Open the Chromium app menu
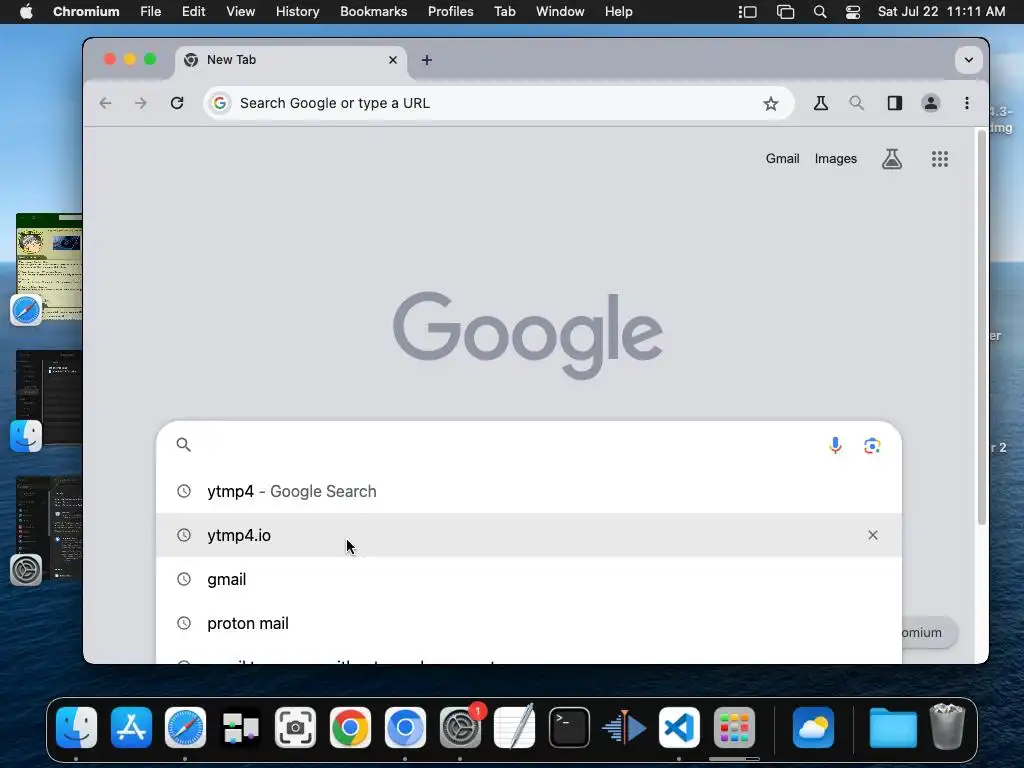This screenshot has width=1024, height=768. click(x=86, y=12)
